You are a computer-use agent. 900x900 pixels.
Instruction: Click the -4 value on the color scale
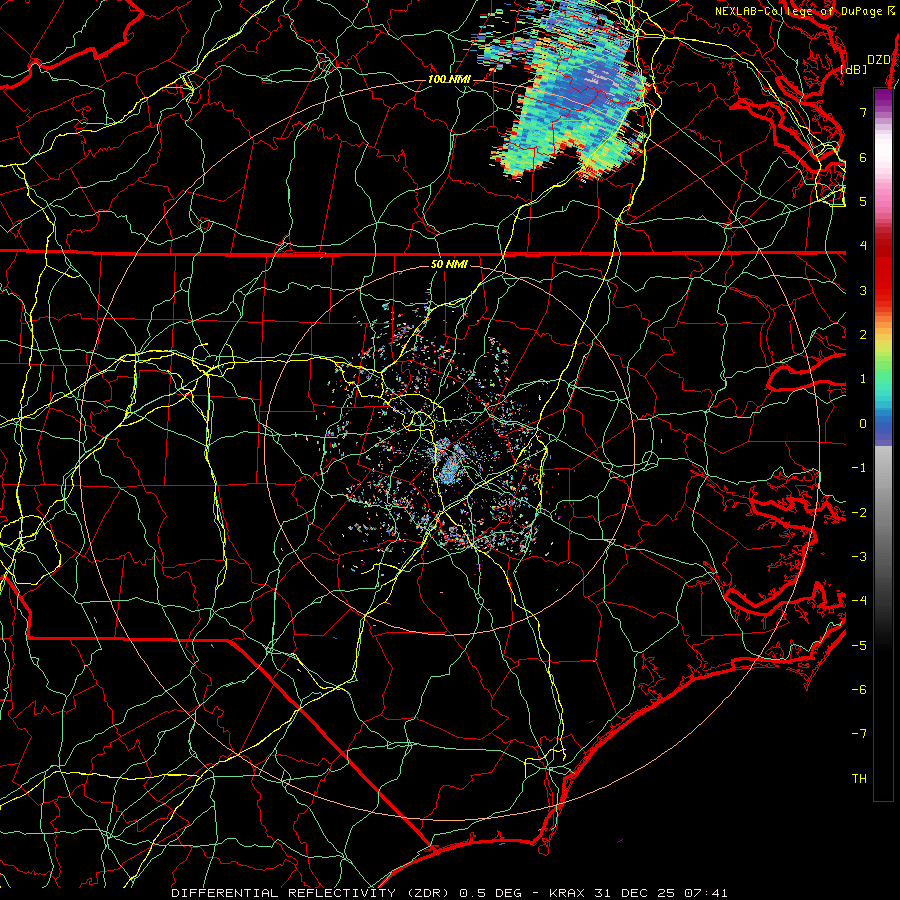pos(859,601)
